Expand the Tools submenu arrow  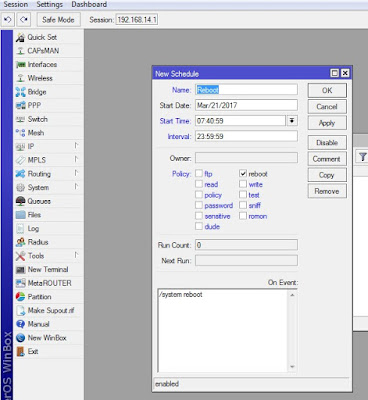[x=76, y=255]
